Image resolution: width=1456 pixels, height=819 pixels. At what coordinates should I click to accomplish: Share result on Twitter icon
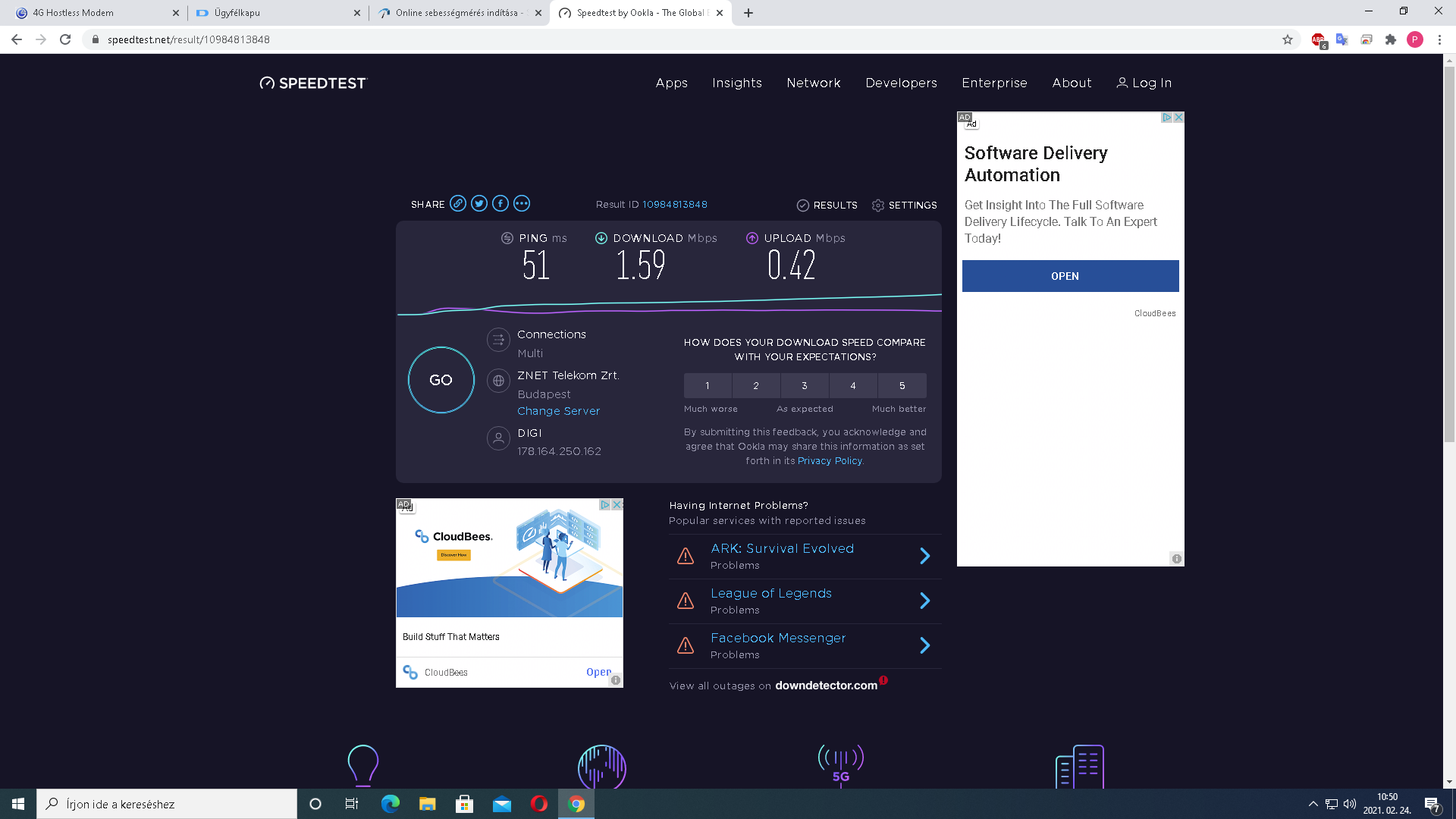click(479, 203)
